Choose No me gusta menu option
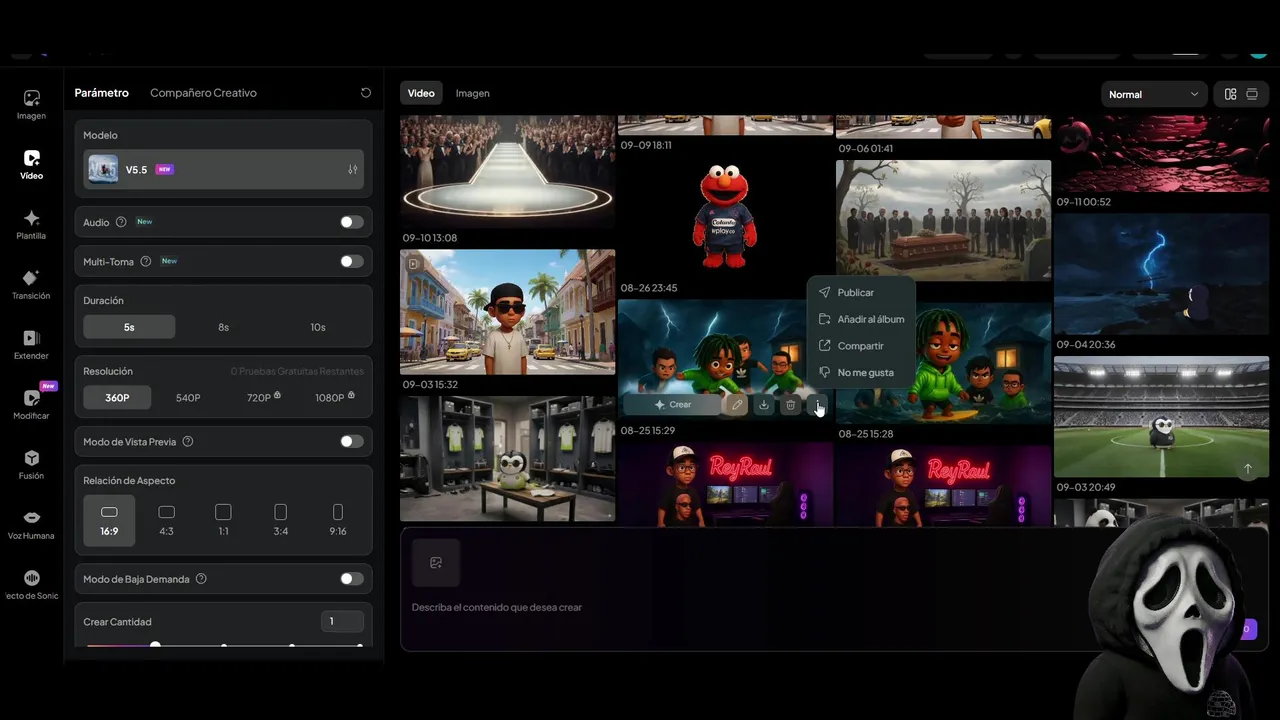This screenshot has width=1280, height=720. click(861, 373)
